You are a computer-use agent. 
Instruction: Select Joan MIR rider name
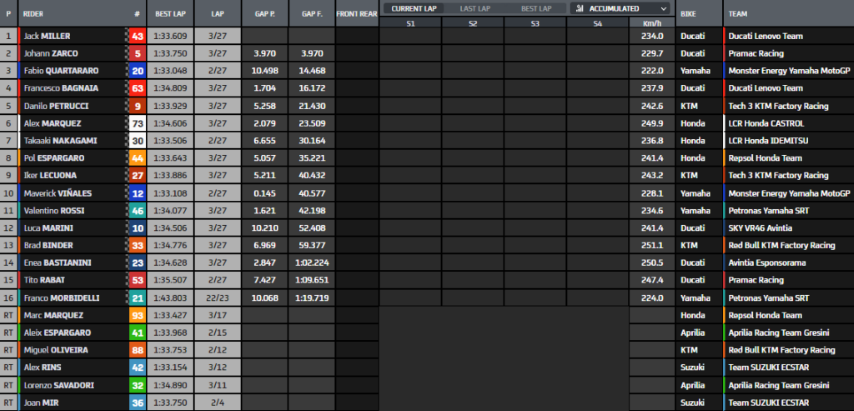pyautogui.click(x=41, y=402)
